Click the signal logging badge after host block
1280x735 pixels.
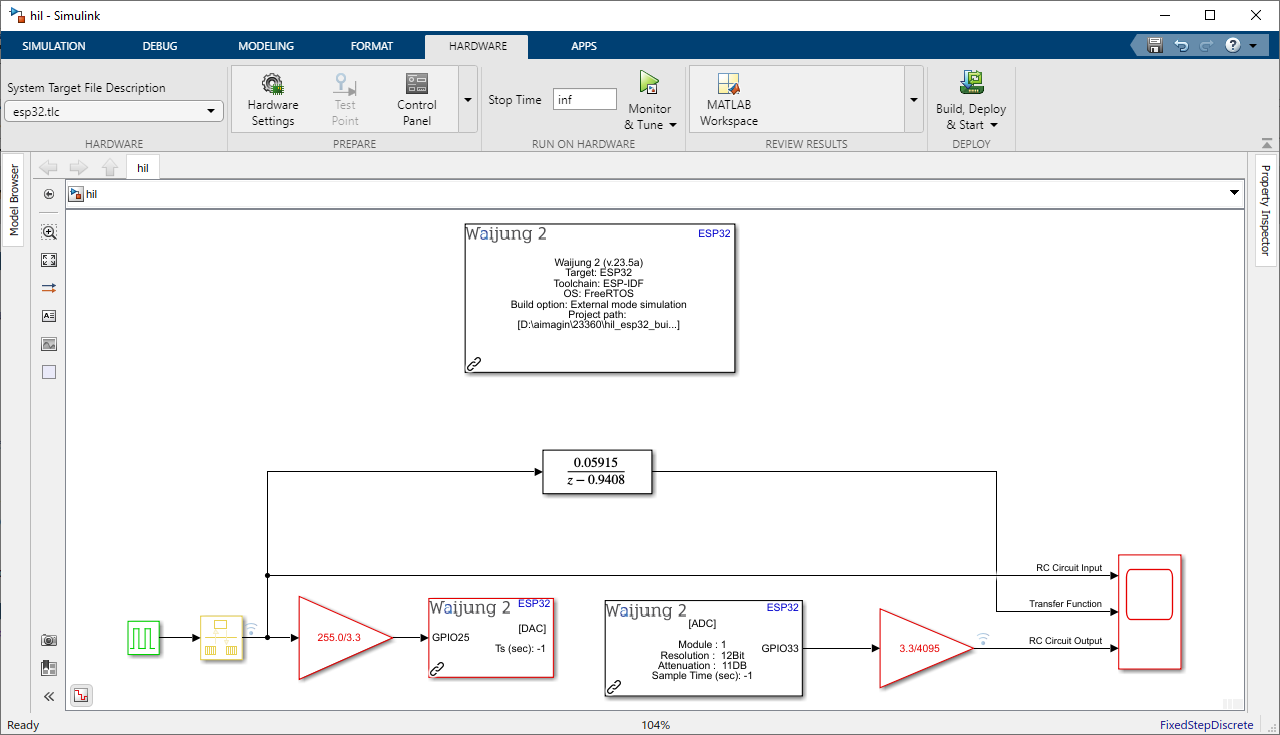(253, 628)
